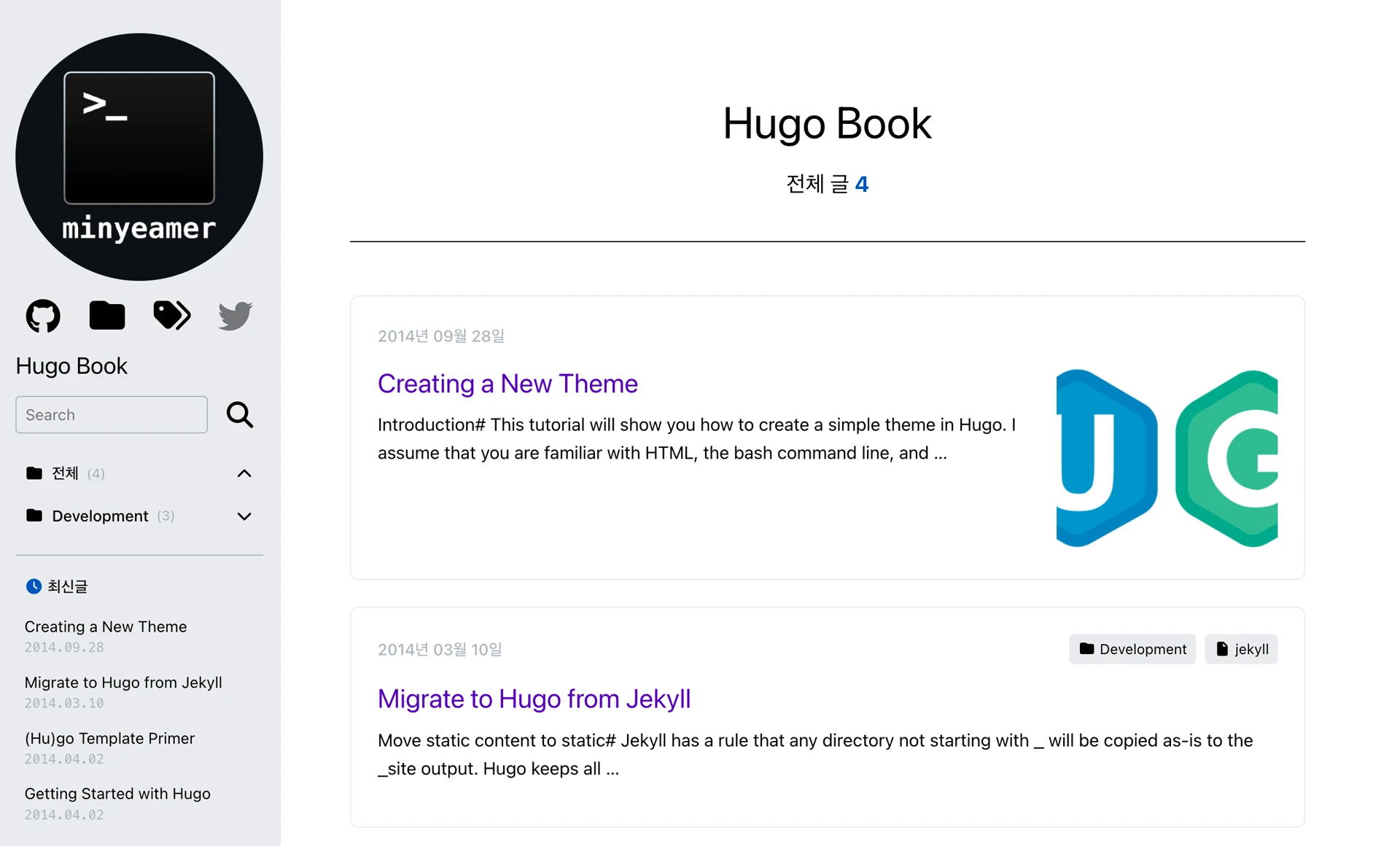Open the Development (3) category
Image resolution: width=1400 pixels, height=846 pixels.
(101, 516)
